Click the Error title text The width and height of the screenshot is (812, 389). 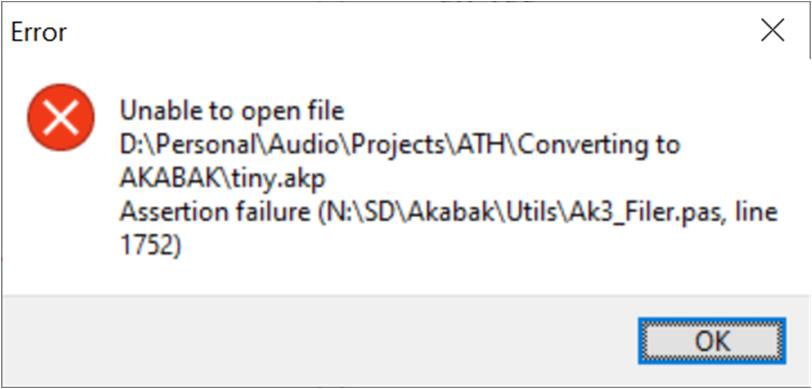point(38,33)
